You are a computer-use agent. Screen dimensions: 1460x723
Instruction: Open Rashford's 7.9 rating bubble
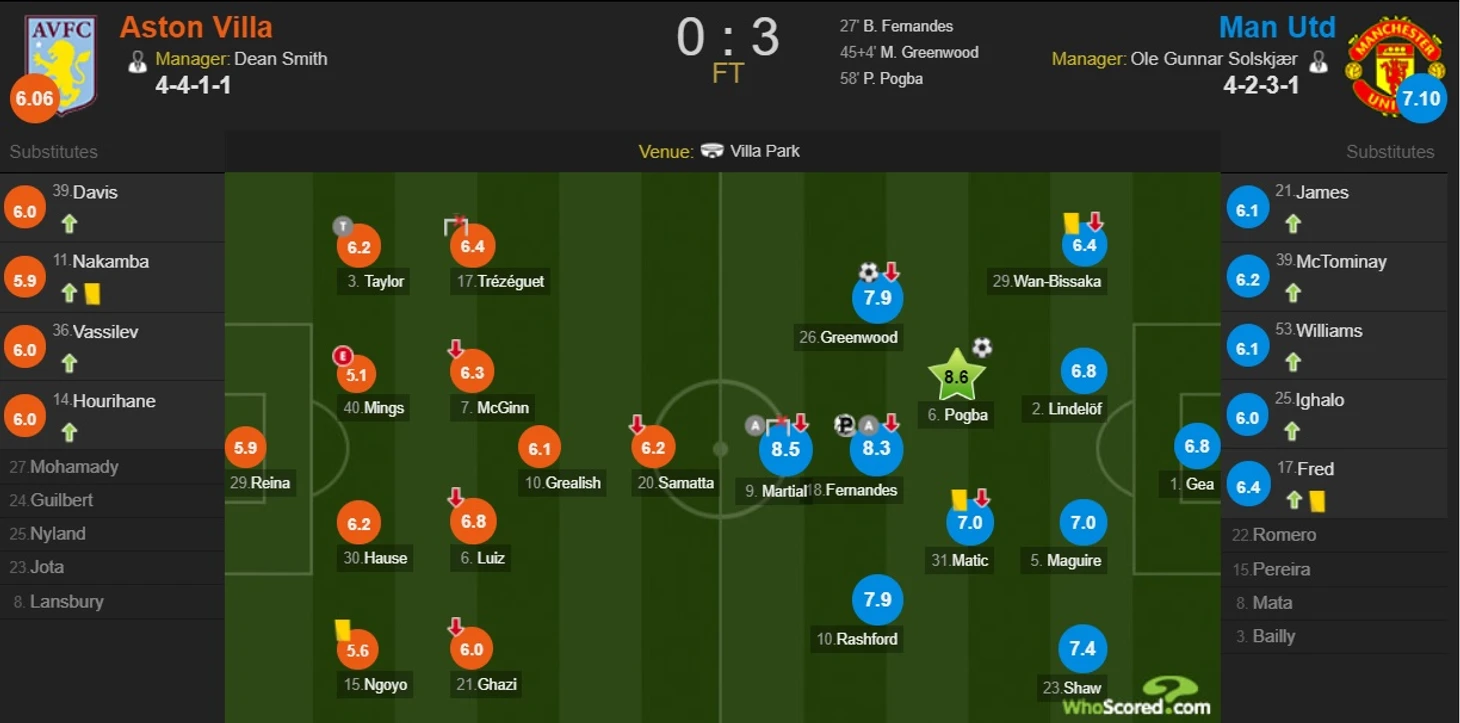point(878,600)
